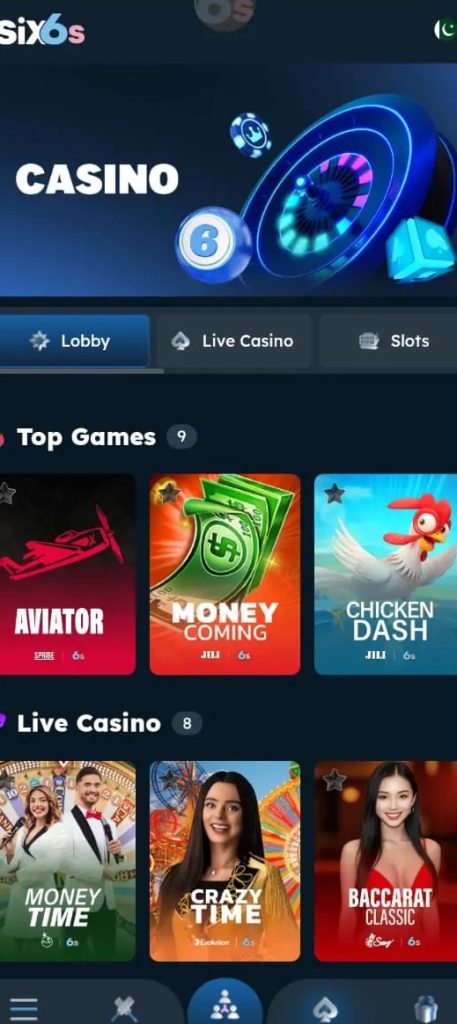Mark Crazy Time as favorite star

pos(168,780)
